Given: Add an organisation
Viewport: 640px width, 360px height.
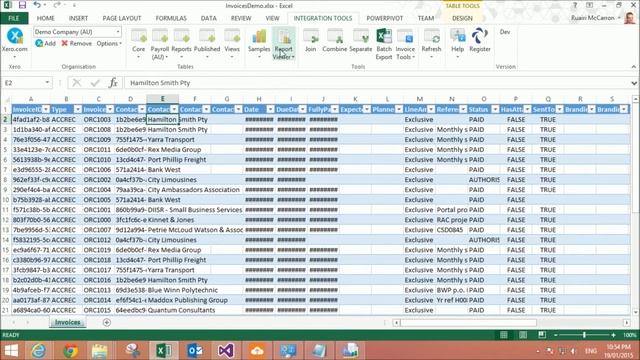Looking at the screenshot, I should coord(45,43).
